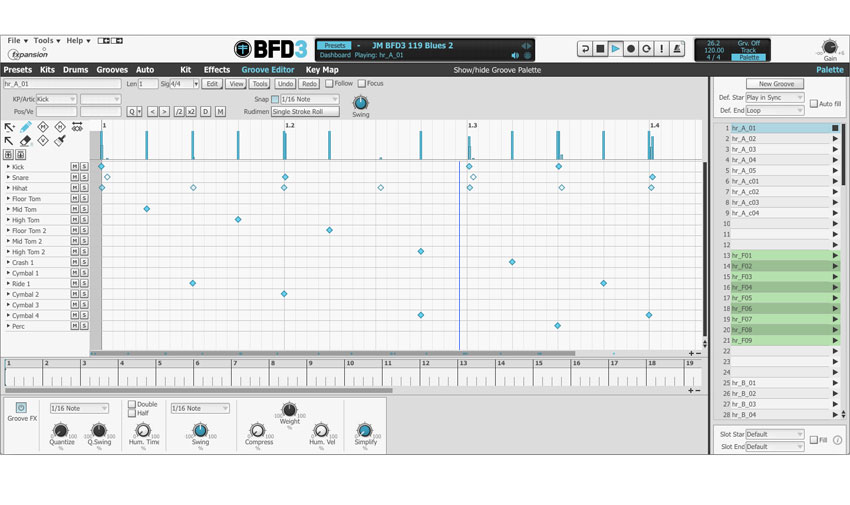
Task: Click the x2 double length button
Action: tap(191, 112)
